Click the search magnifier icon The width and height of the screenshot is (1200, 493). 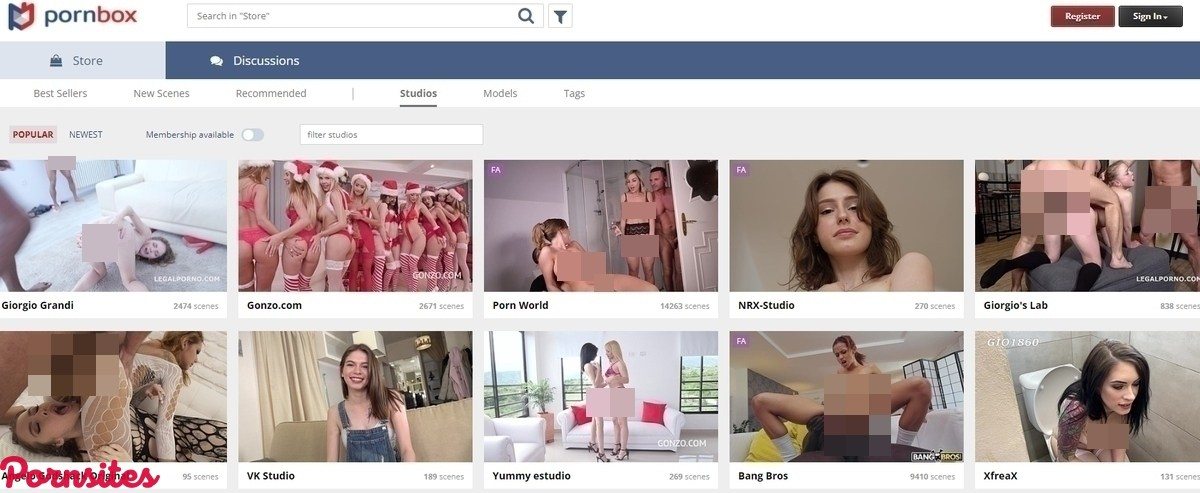point(526,16)
